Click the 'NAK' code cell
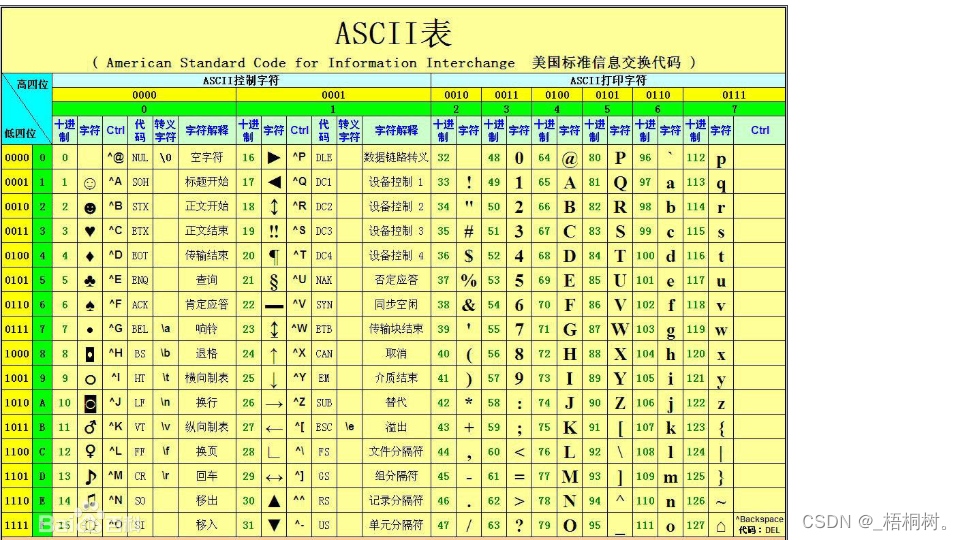Viewport: 962px width, 540px height. 324,280
